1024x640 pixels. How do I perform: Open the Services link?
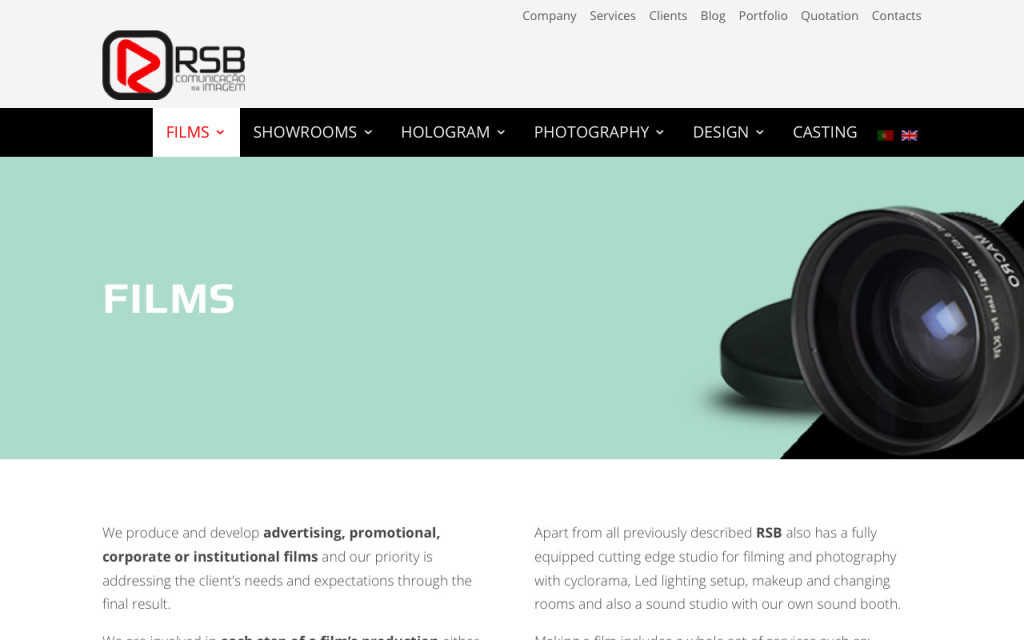pos(613,16)
